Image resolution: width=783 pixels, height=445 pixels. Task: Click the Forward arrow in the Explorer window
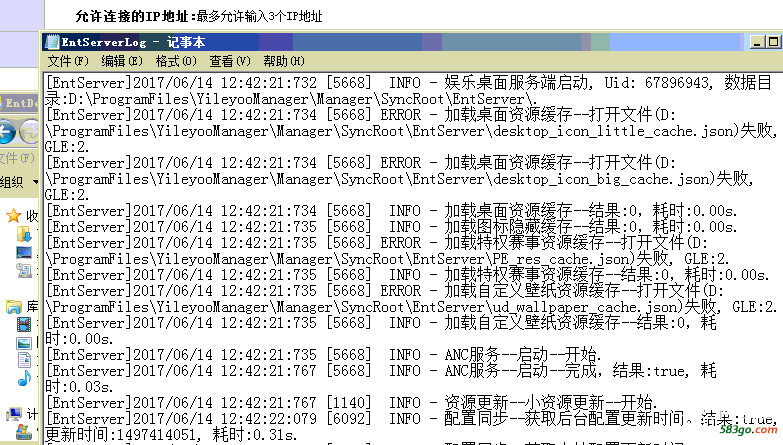point(29,131)
